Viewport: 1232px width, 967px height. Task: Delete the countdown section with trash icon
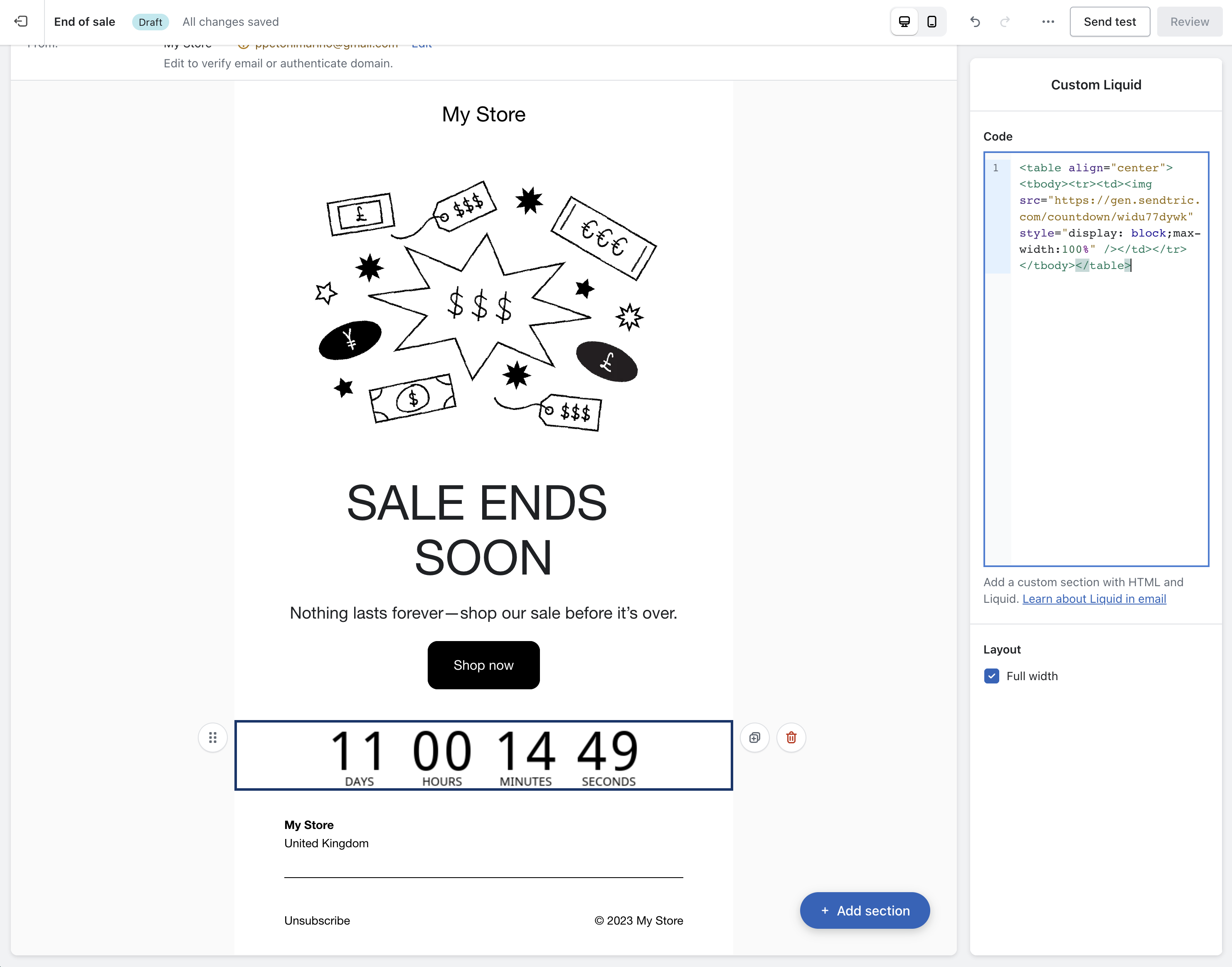click(x=791, y=737)
